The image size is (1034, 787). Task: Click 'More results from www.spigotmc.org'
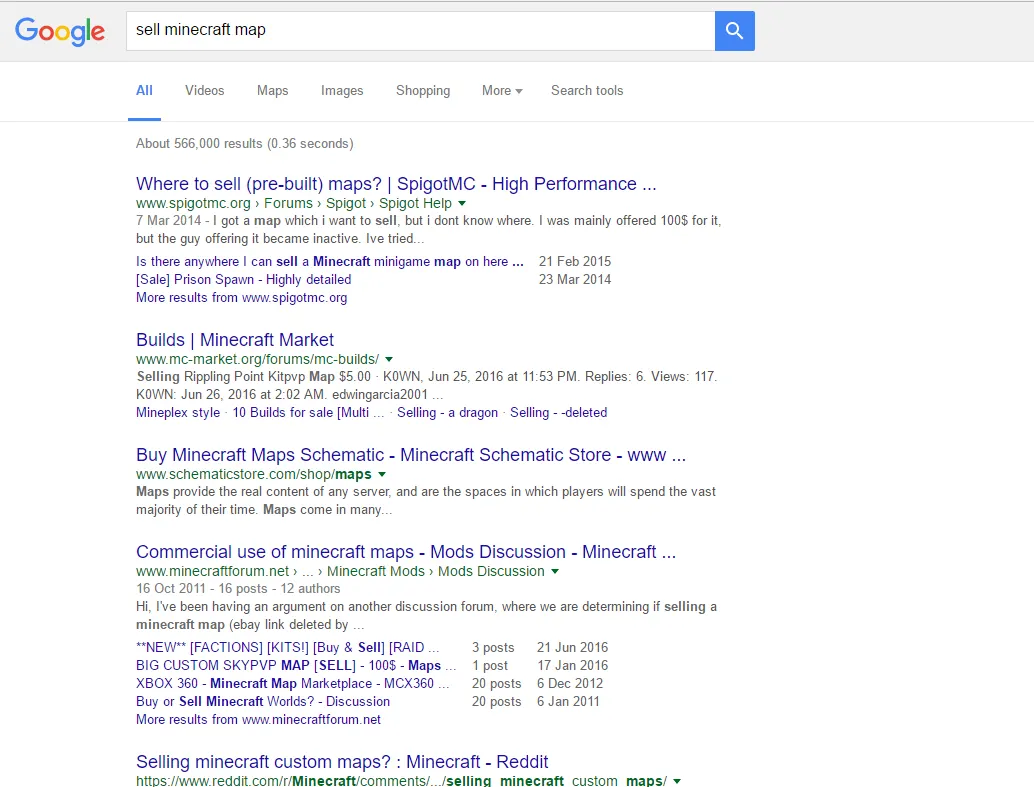[241, 298]
